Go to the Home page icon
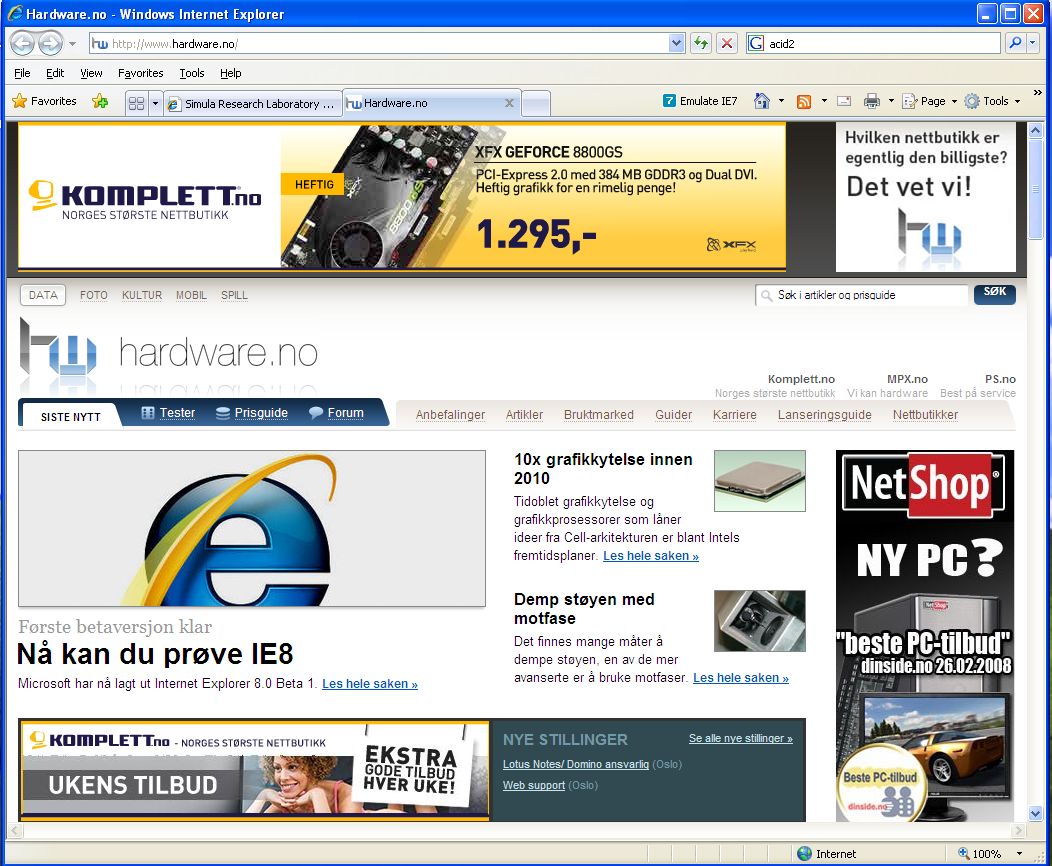1052x866 pixels. 761,101
